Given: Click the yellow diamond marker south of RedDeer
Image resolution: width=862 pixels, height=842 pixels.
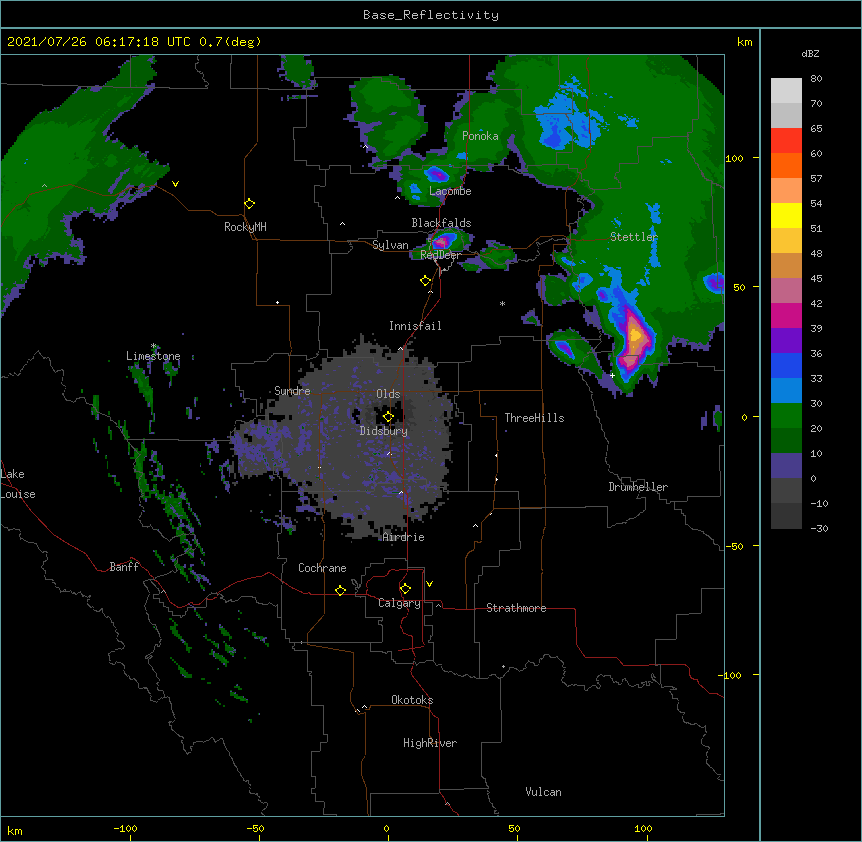Looking at the screenshot, I should click(426, 281).
